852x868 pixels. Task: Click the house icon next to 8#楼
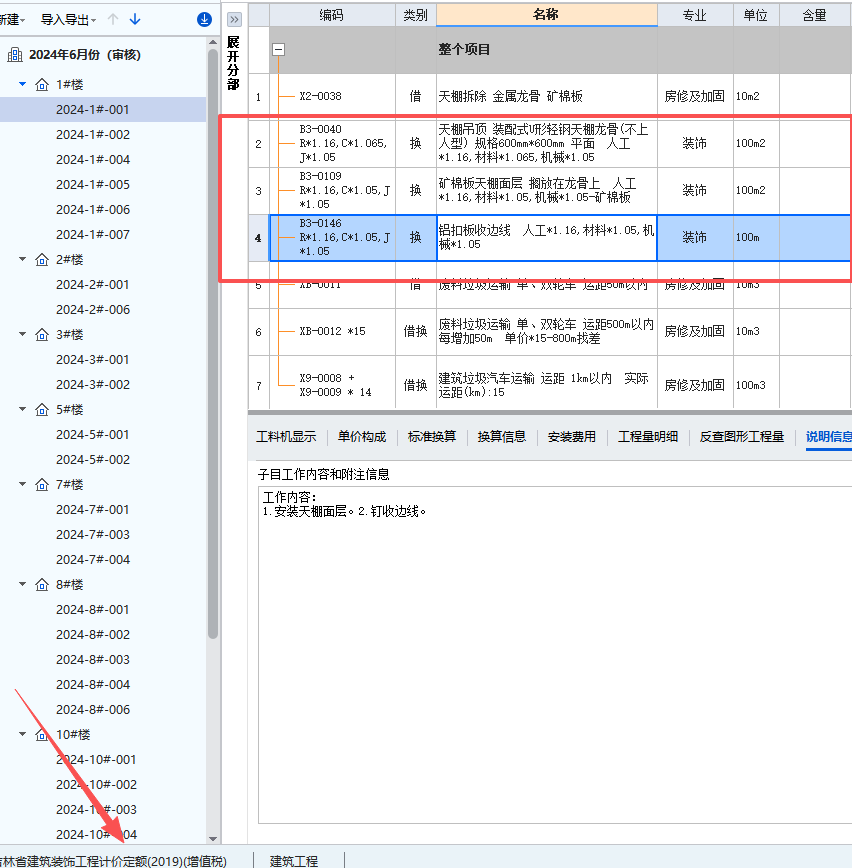[42, 584]
